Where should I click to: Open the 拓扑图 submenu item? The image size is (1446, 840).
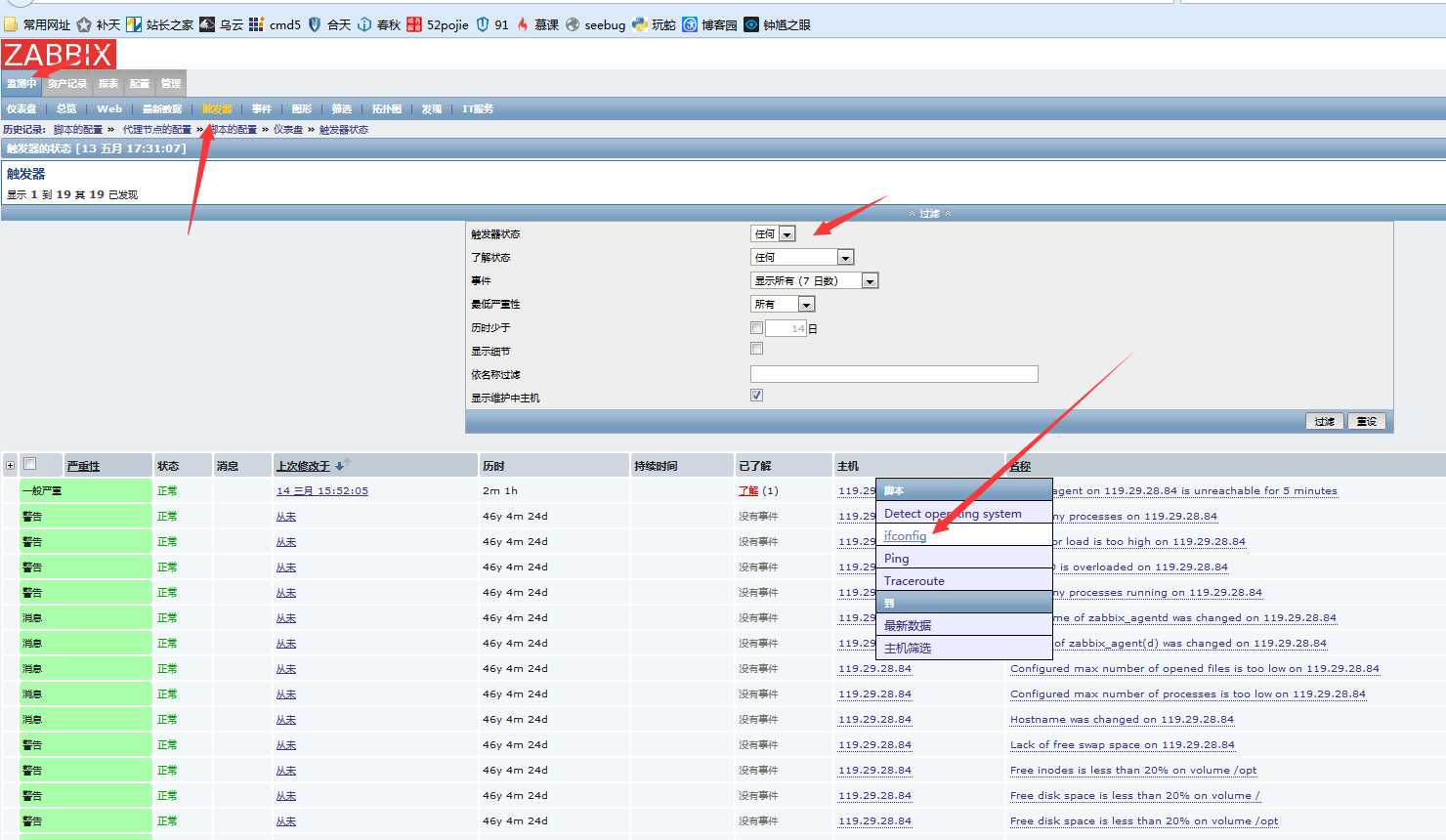(x=387, y=108)
